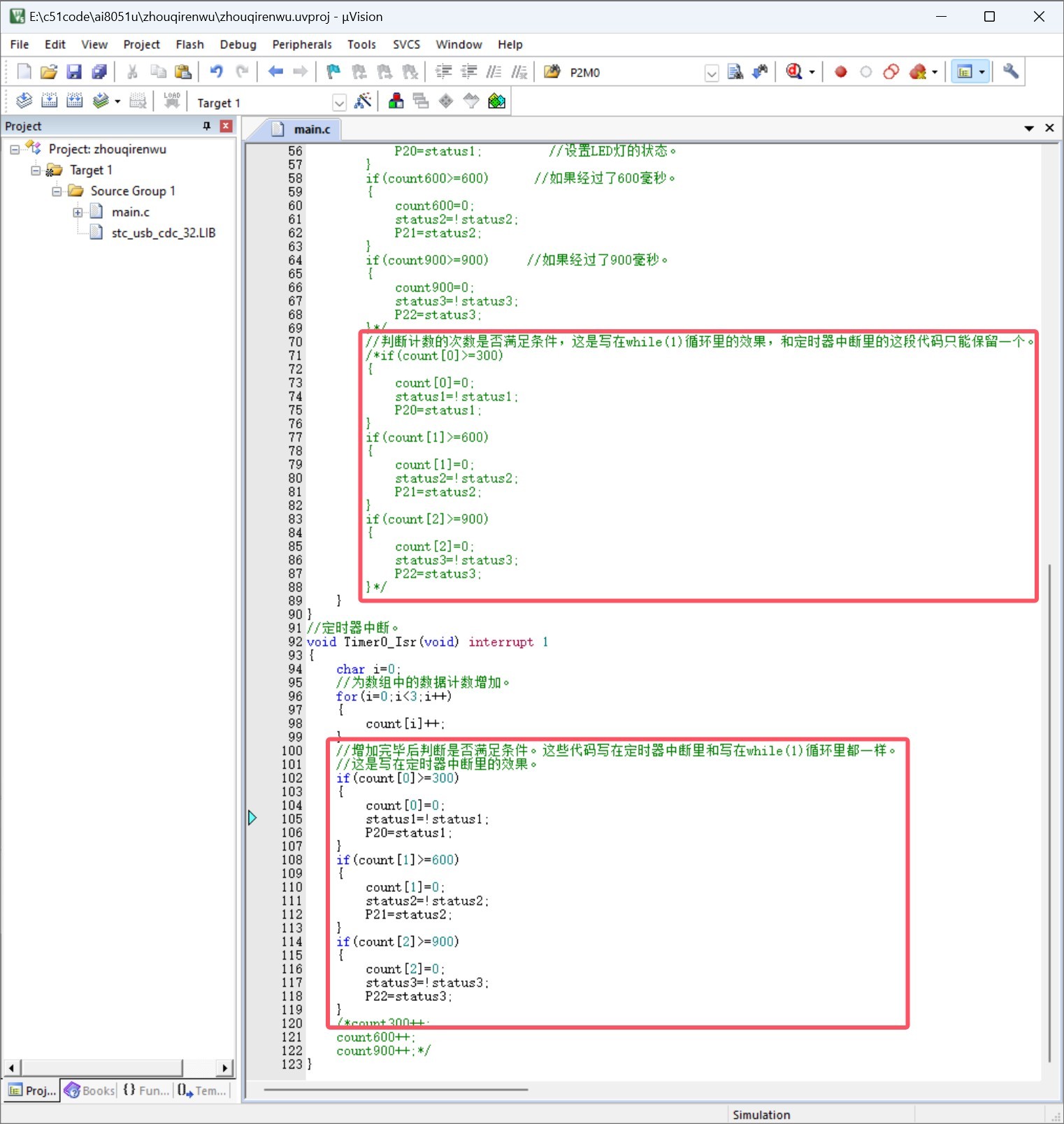Insert a breakpoint with the red dot icon

coord(841,72)
